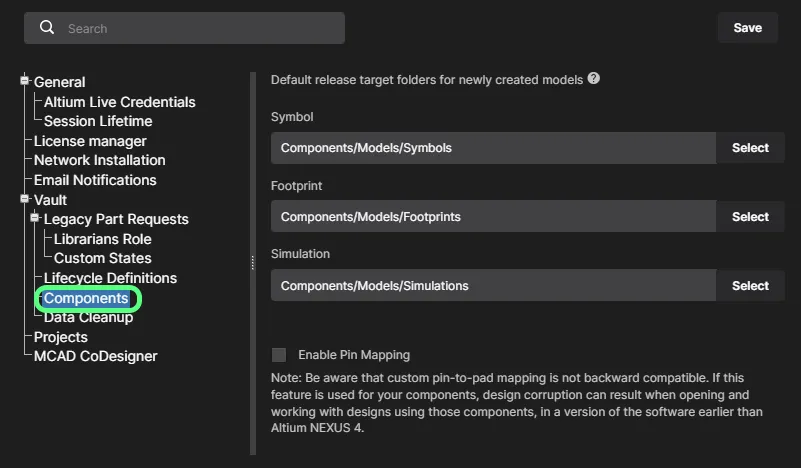Select the Lifecycle Definitions item
Viewport: 801px width, 468px height.
(x=110, y=278)
